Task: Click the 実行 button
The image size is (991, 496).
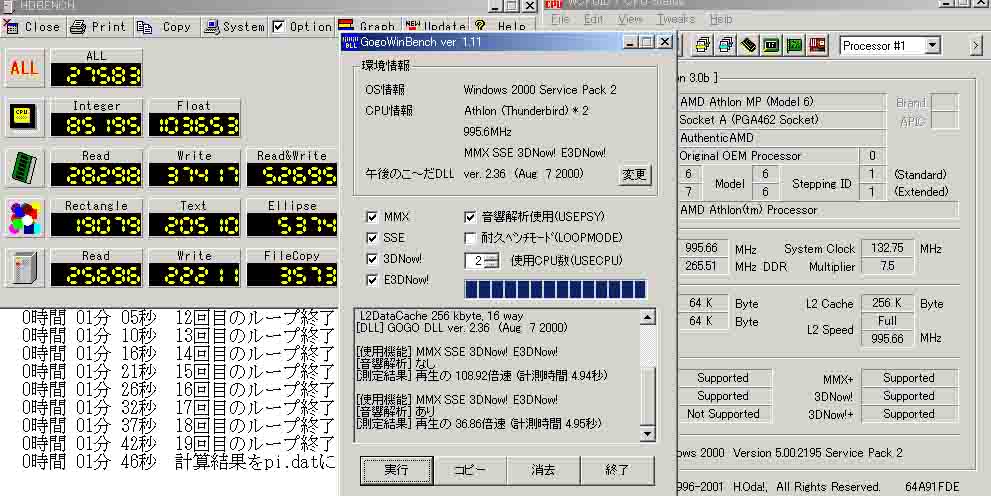Action: 396,470
